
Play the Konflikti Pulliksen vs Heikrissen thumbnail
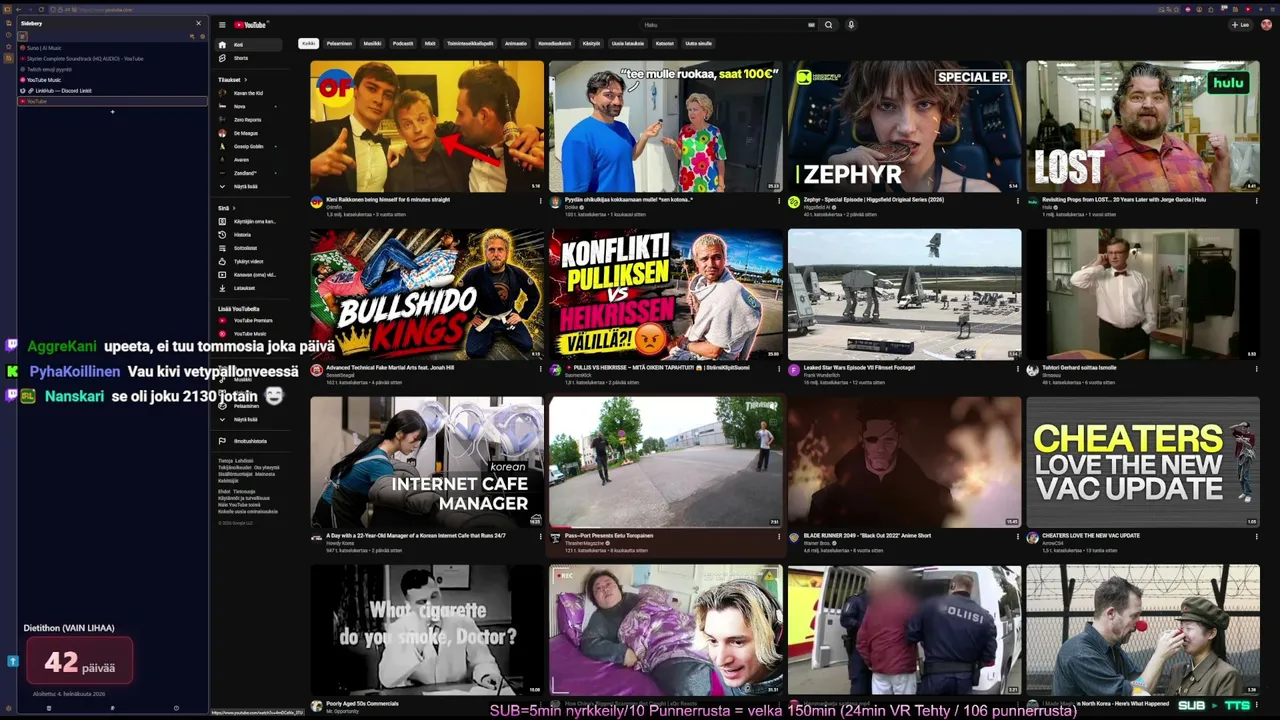tap(666, 294)
